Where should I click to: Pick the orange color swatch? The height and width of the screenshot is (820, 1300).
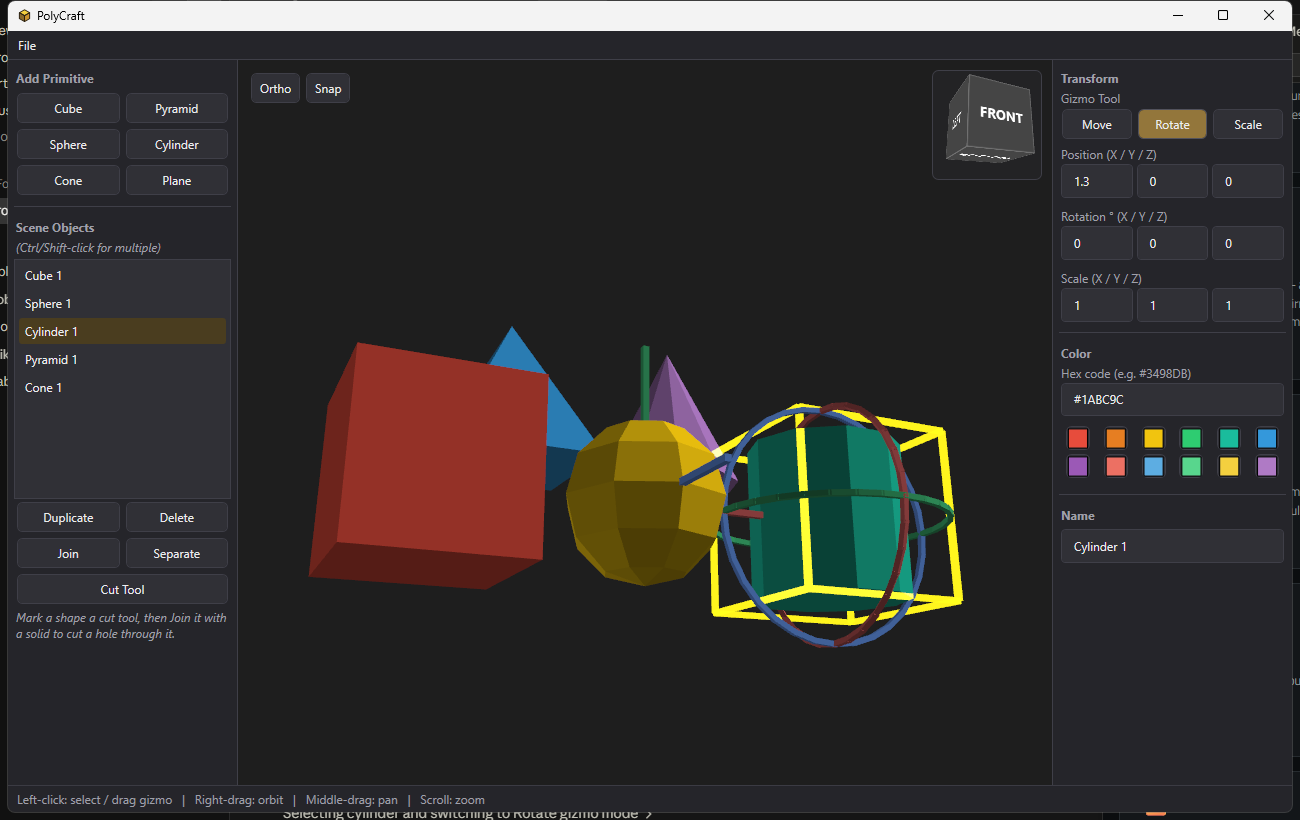click(x=1115, y=438)
